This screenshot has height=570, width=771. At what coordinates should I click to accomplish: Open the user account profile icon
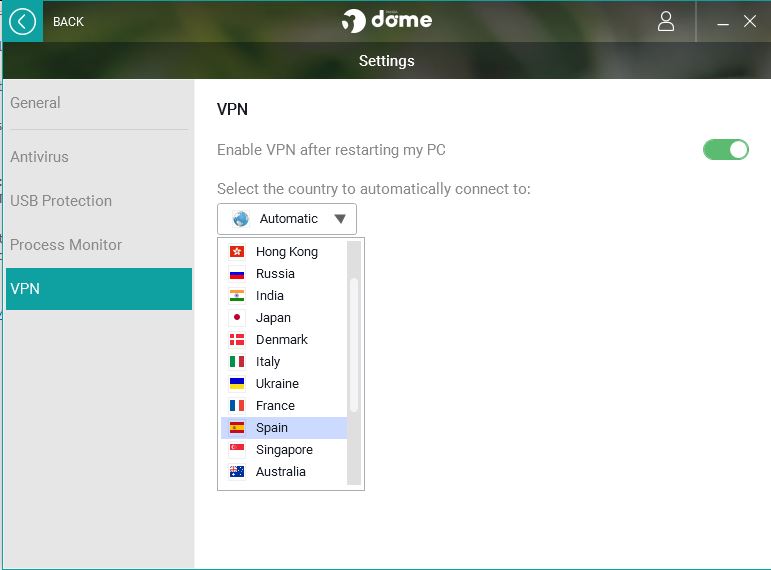coord(666,21)
